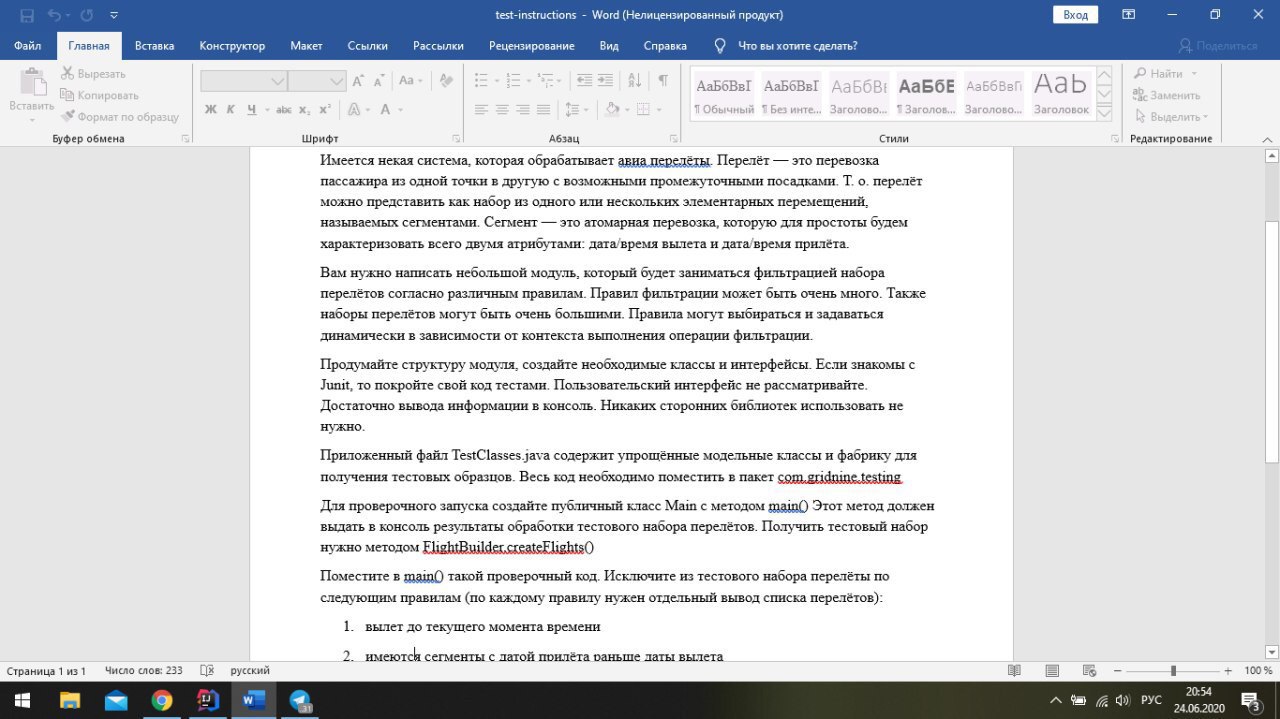Image resolution: width=1280 pixels, height=719 pixels.
Task: Increase paragraph indent
Action: (x=607, y=81)
